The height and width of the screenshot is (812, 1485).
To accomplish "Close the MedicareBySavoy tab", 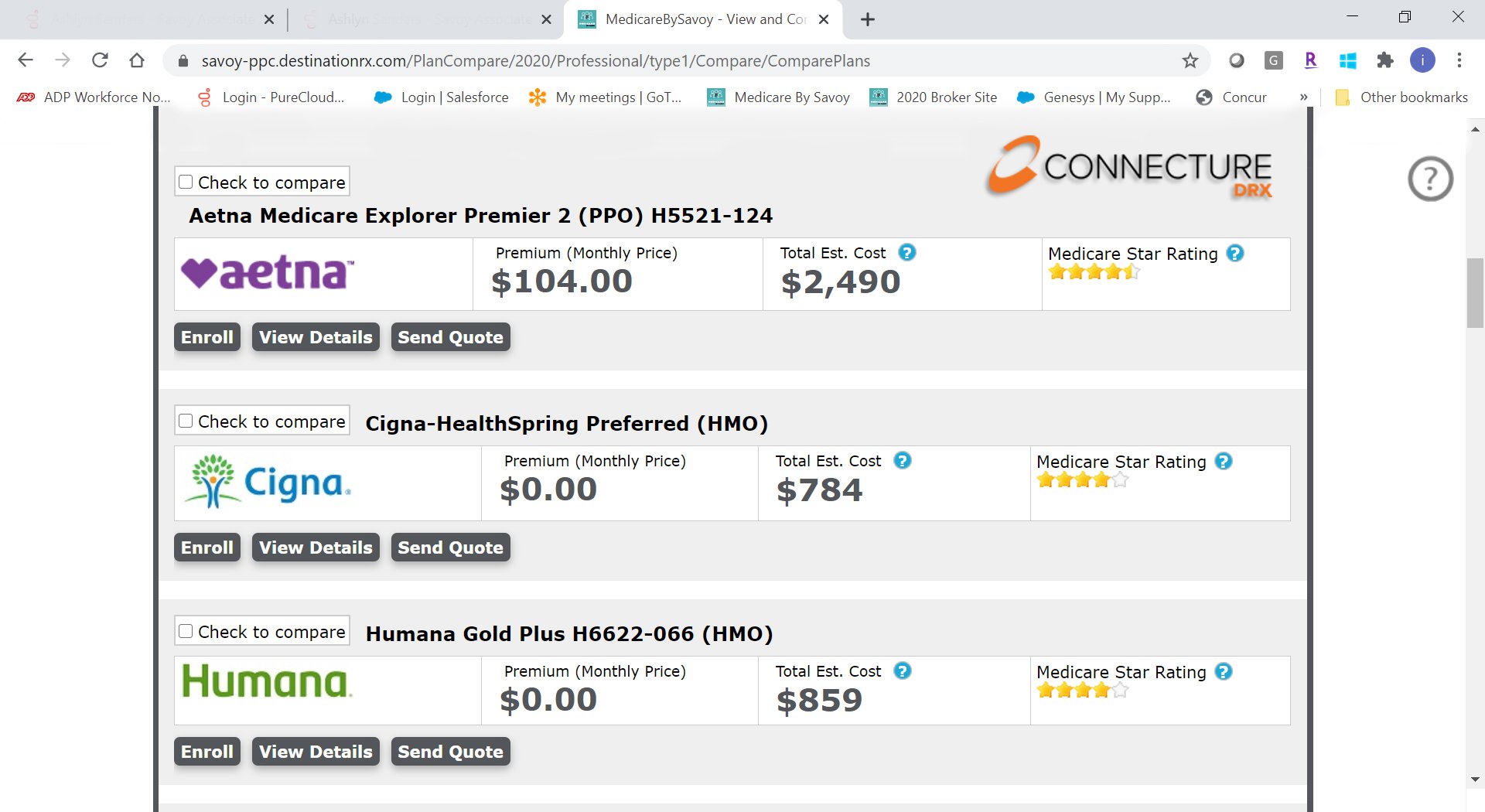I will (x=824, y=19).
